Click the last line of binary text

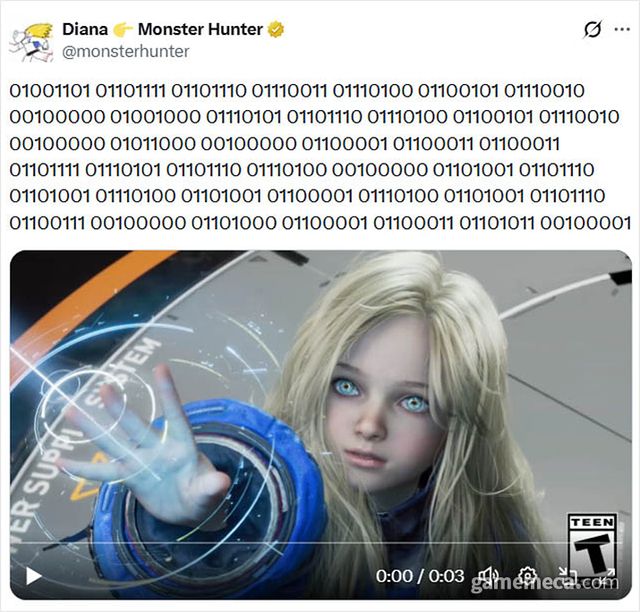[x=320, y=223]
